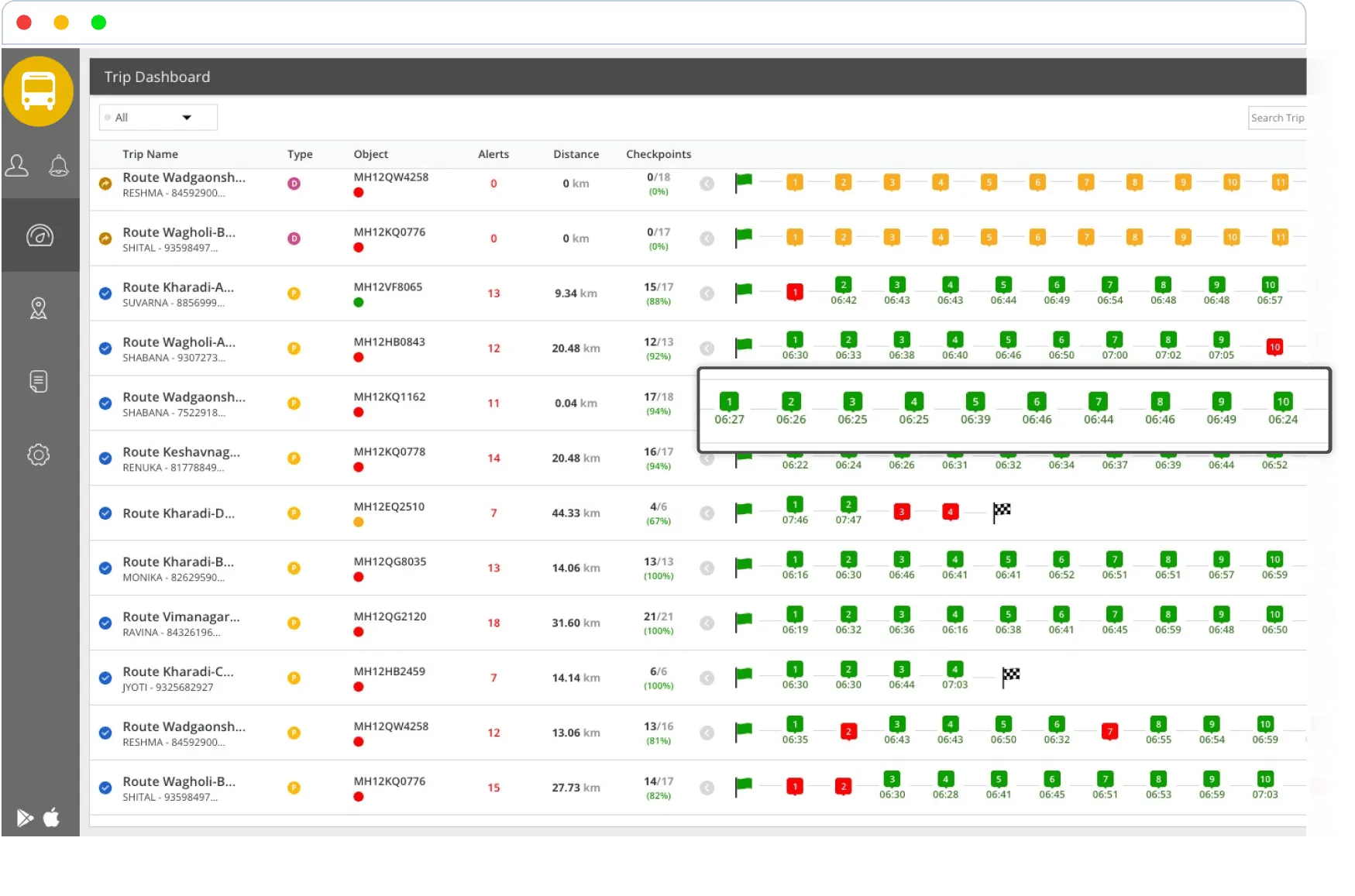This screenshot has height=896, width=1355.
Task: Click the Trip Name column header
Action: [150, 153]
